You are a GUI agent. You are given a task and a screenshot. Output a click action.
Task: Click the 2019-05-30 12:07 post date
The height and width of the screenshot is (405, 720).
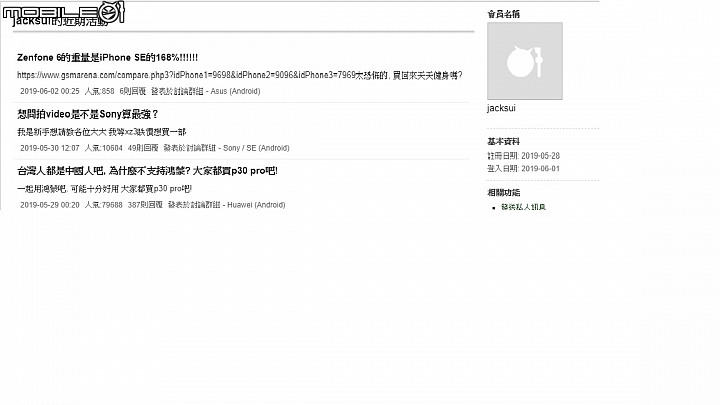pos(50,148)
